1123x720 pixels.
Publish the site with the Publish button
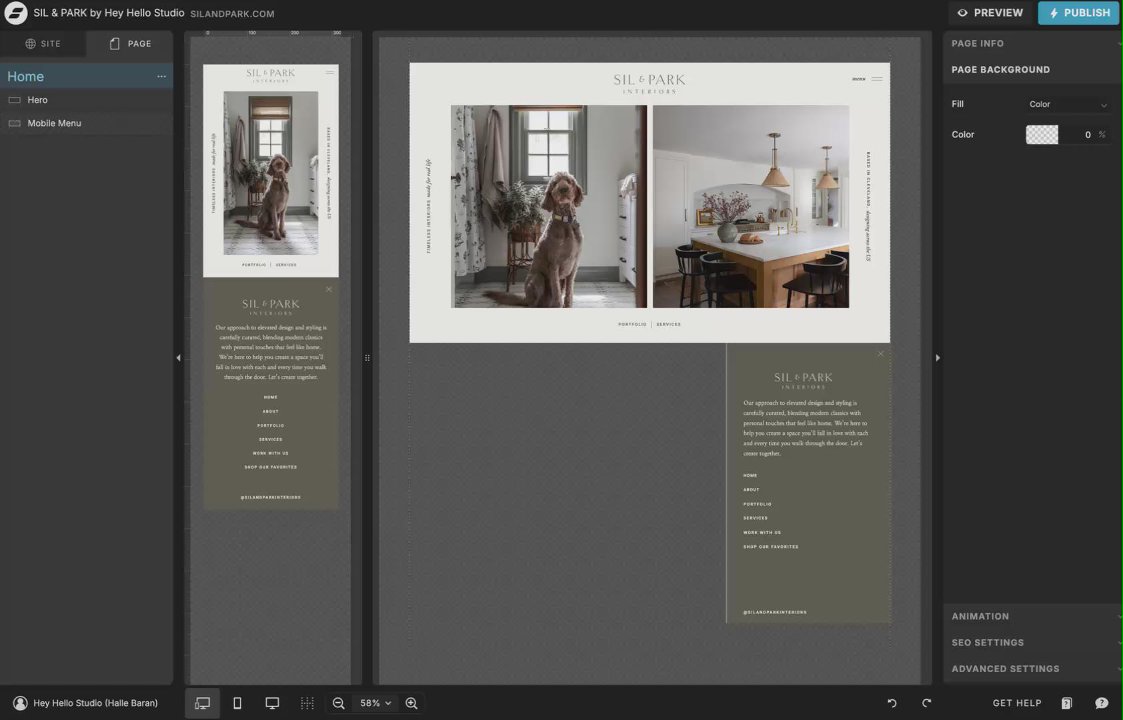point(1079,13)
